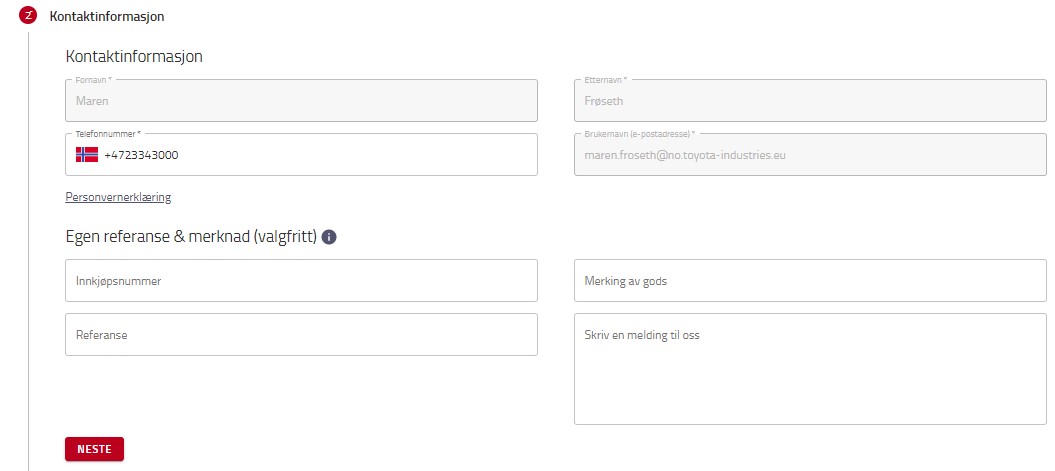Click the red step 2 circle icon
The width and height of the screenshot is (1055, 471).
pos(28,16)
